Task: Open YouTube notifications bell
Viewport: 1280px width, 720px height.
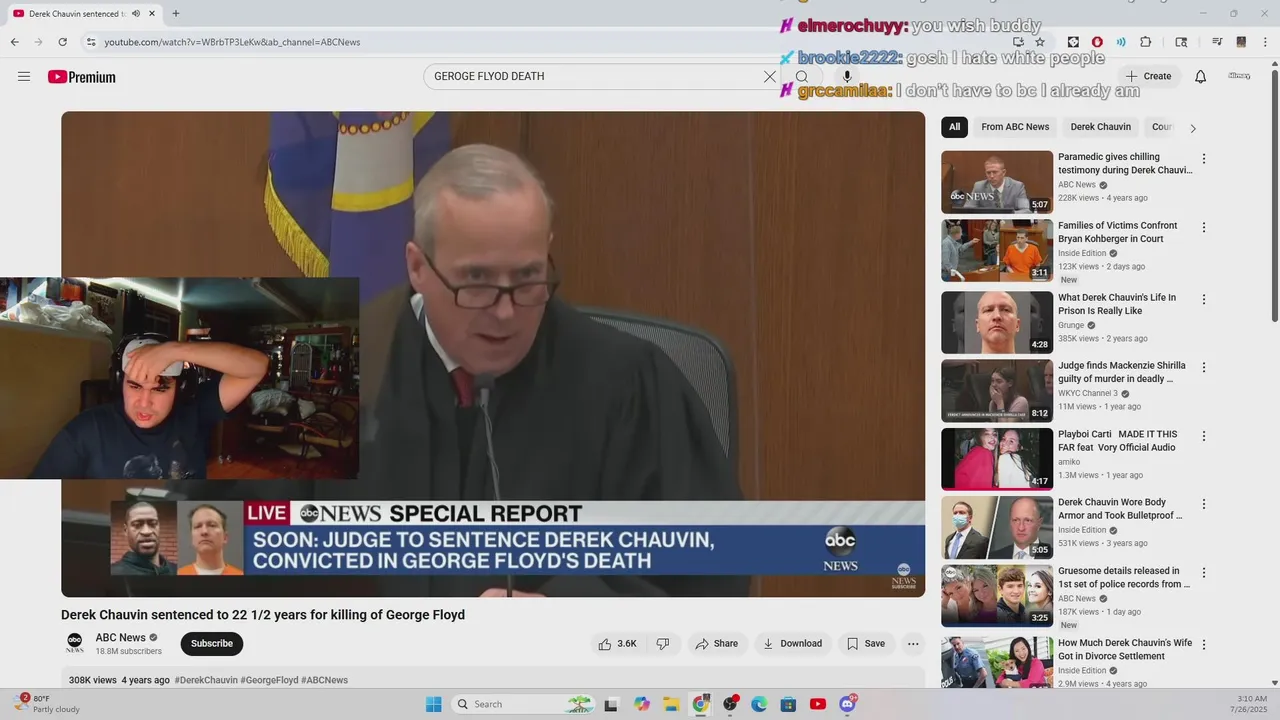Action: (1201, 76)
